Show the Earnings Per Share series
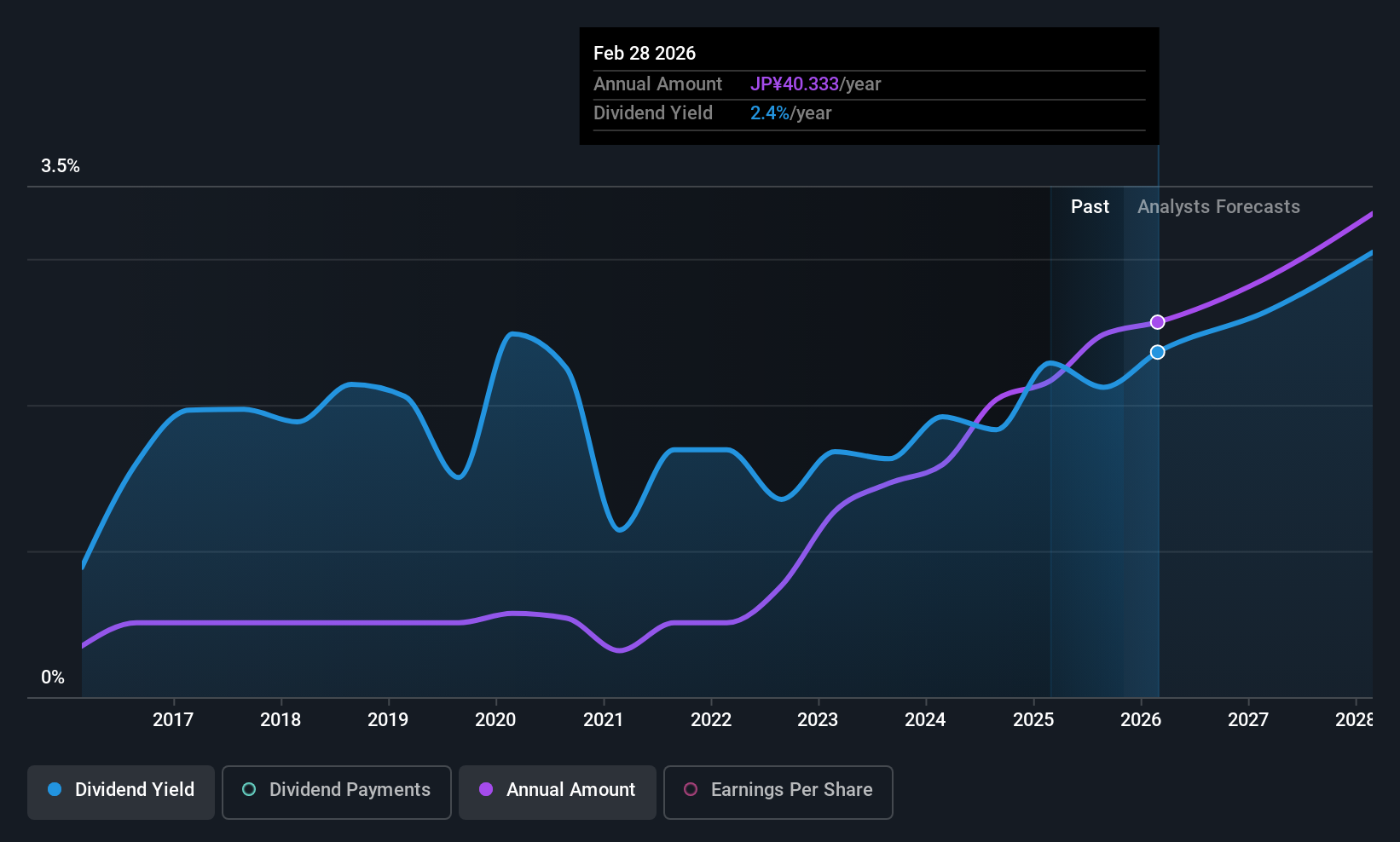The width and height of the screenshot is (1400, 842). click(x=778, y=793)
